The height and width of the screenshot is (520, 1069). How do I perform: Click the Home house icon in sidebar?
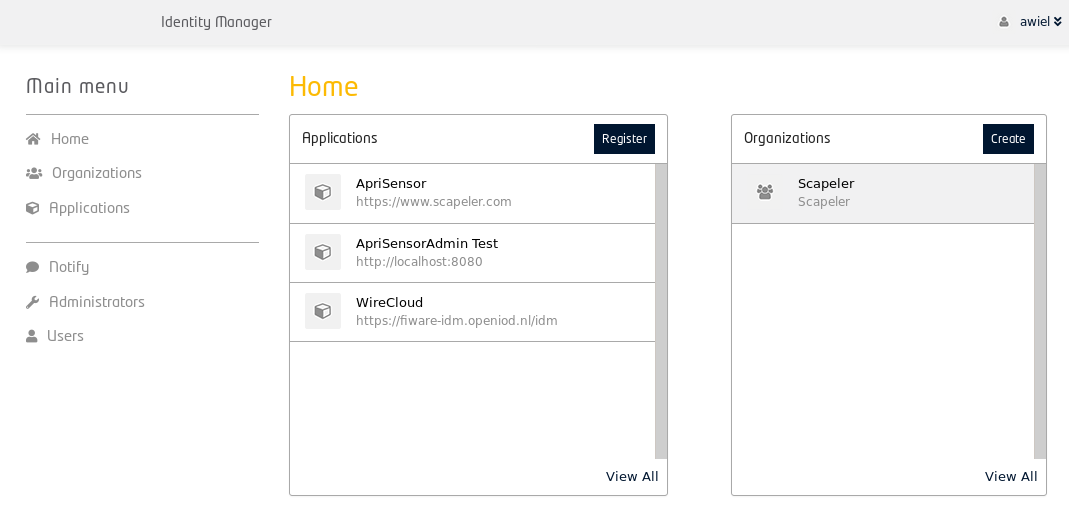click(33, 139)
